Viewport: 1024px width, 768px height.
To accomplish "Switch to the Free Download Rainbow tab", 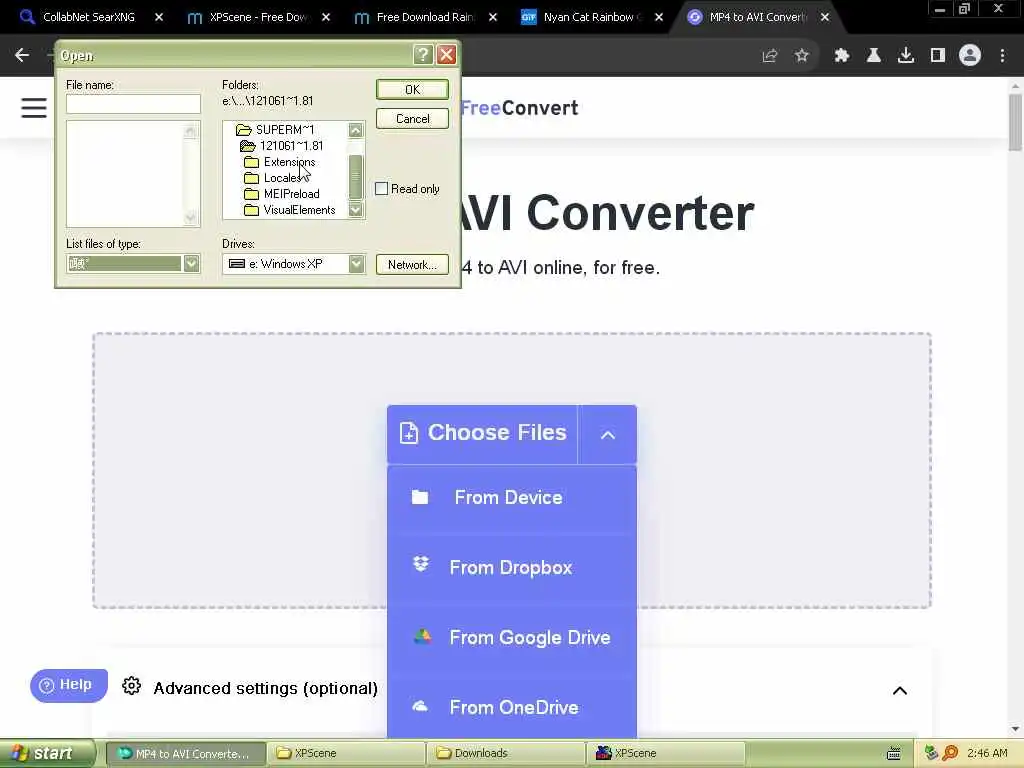I will (424, 17).
